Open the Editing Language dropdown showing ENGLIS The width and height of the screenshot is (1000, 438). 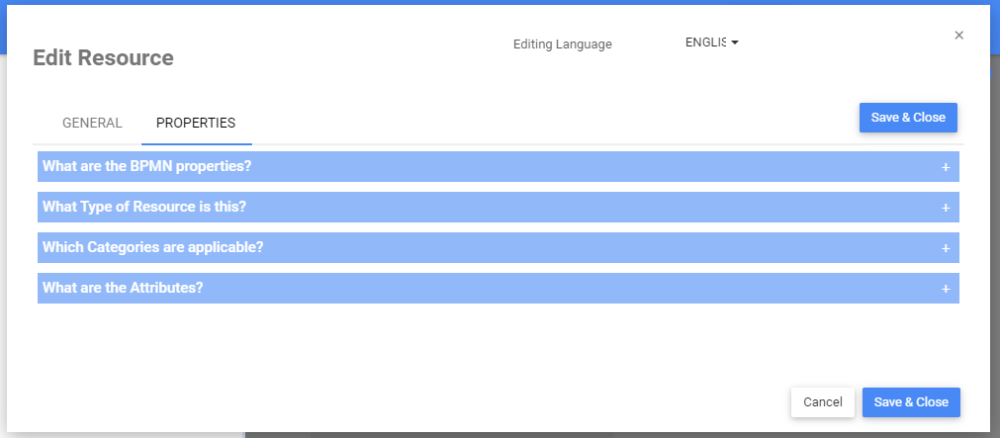pos(708,43)
